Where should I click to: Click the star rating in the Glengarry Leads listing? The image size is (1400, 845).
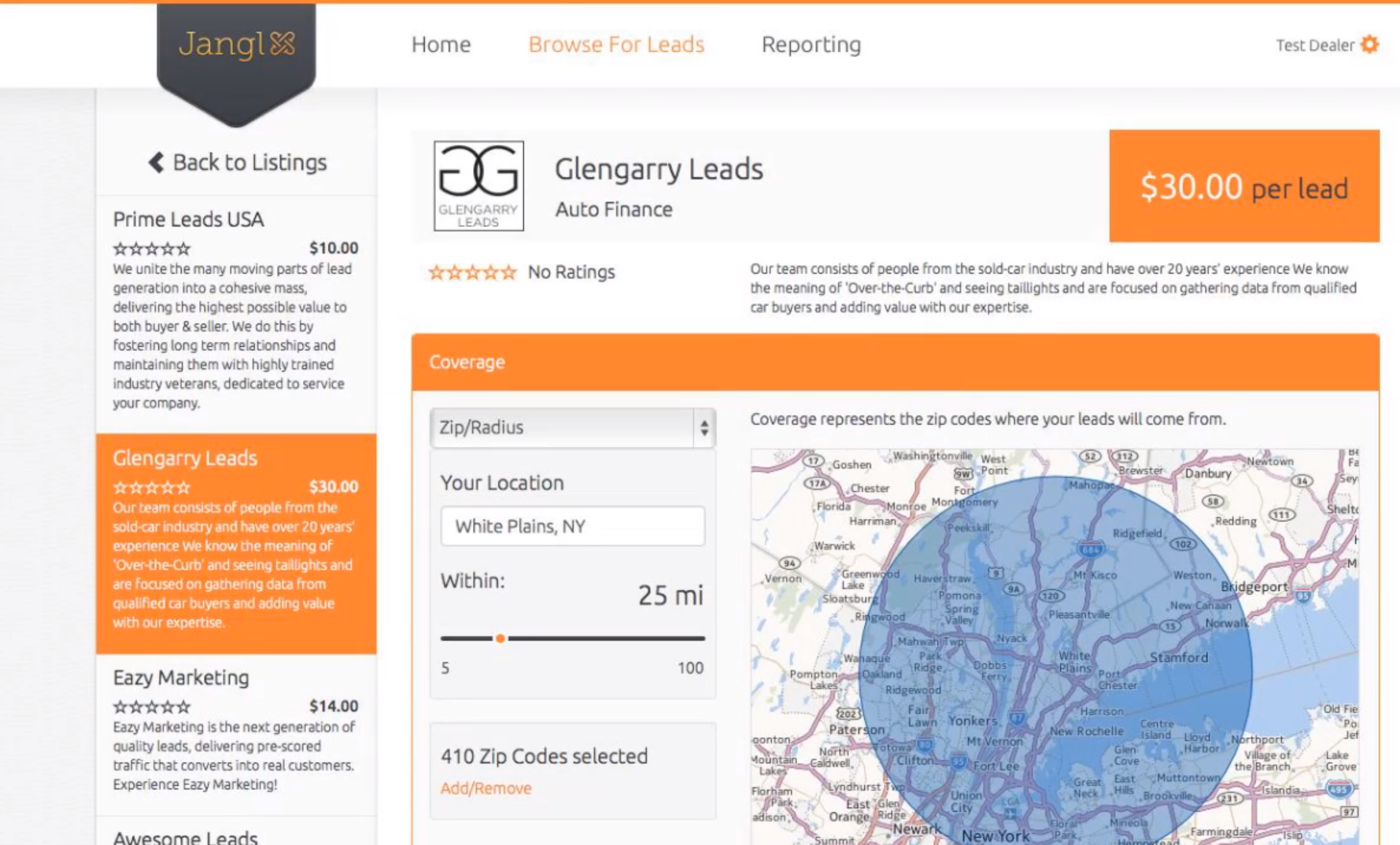coord(151,486)
